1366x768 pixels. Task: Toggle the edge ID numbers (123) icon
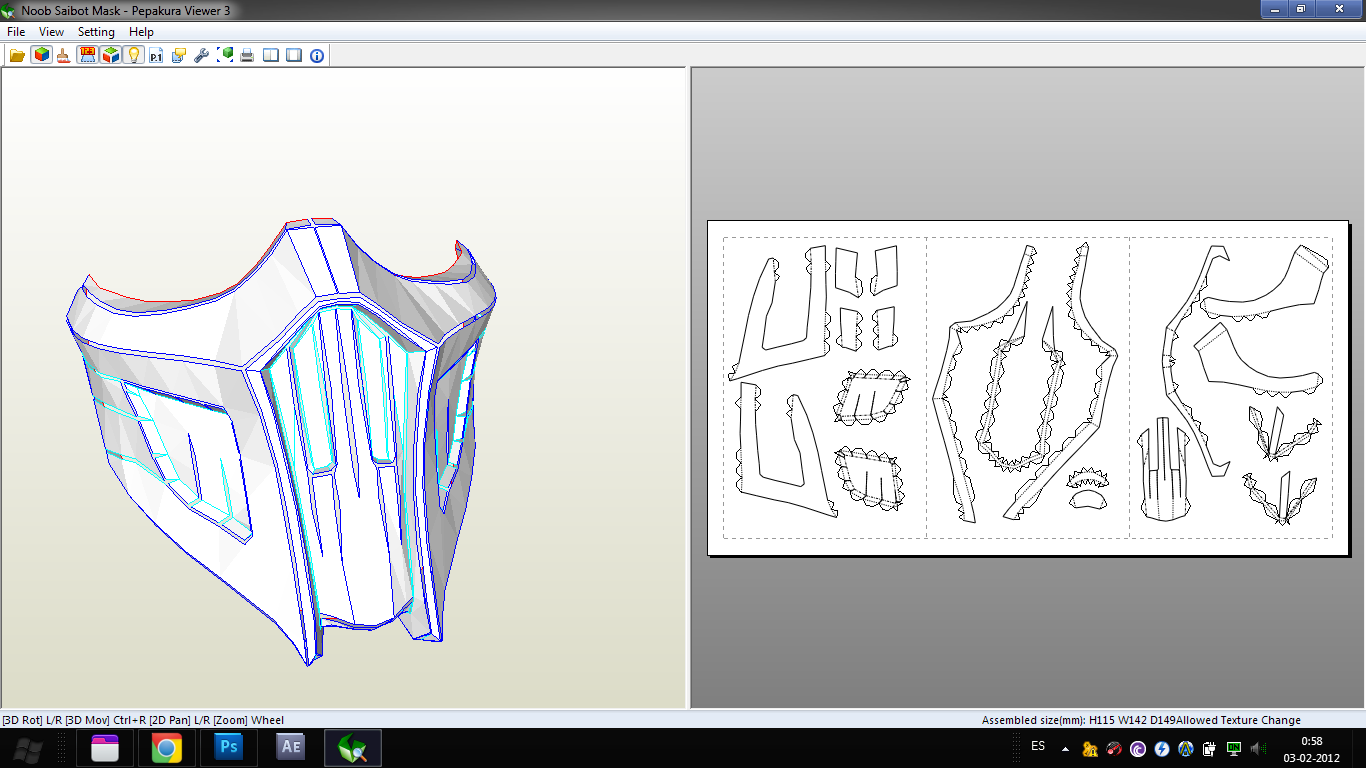[x=87, y=55]
